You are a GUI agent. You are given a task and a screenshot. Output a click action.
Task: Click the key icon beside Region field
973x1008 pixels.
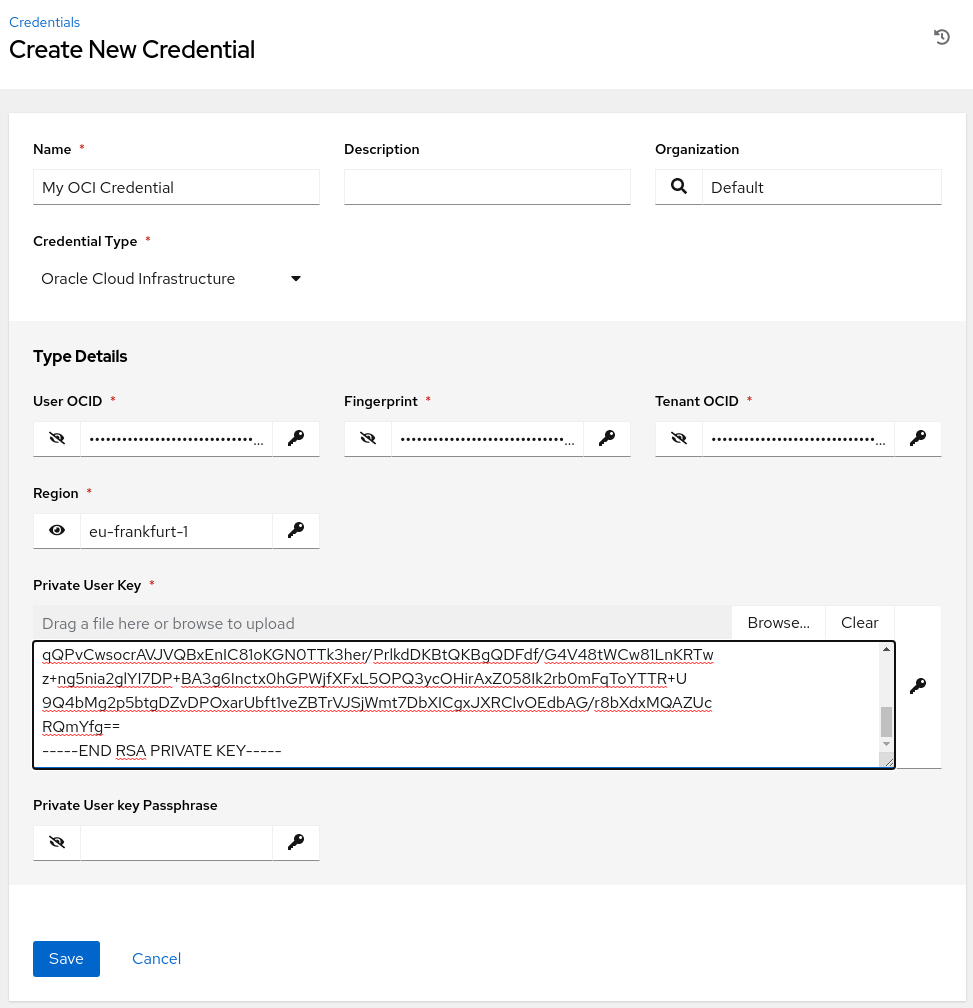click(295, 531)
